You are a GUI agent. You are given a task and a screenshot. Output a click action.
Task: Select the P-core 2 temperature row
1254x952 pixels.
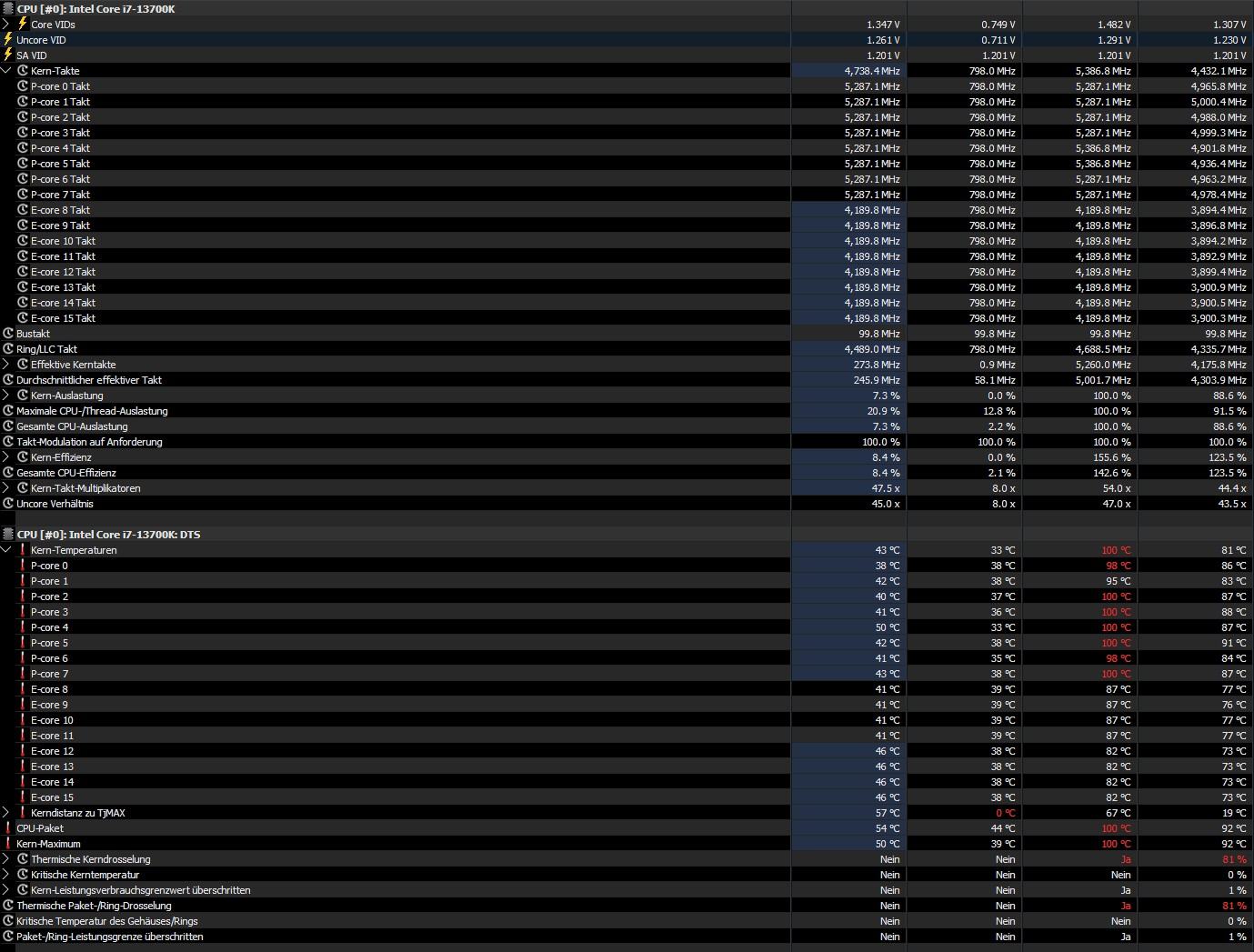[x=627, y=596]
